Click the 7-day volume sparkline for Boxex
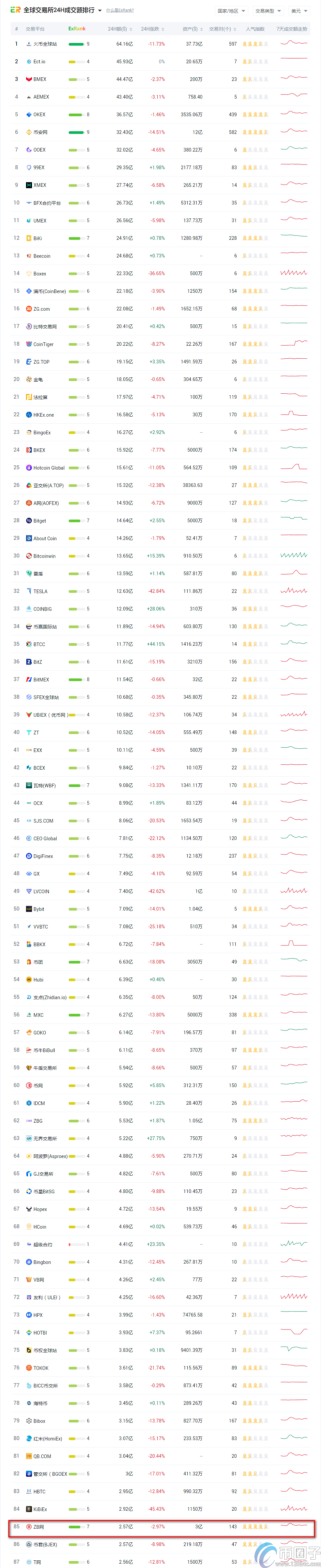The image size is (321, 1568). [x=294, y=273]
